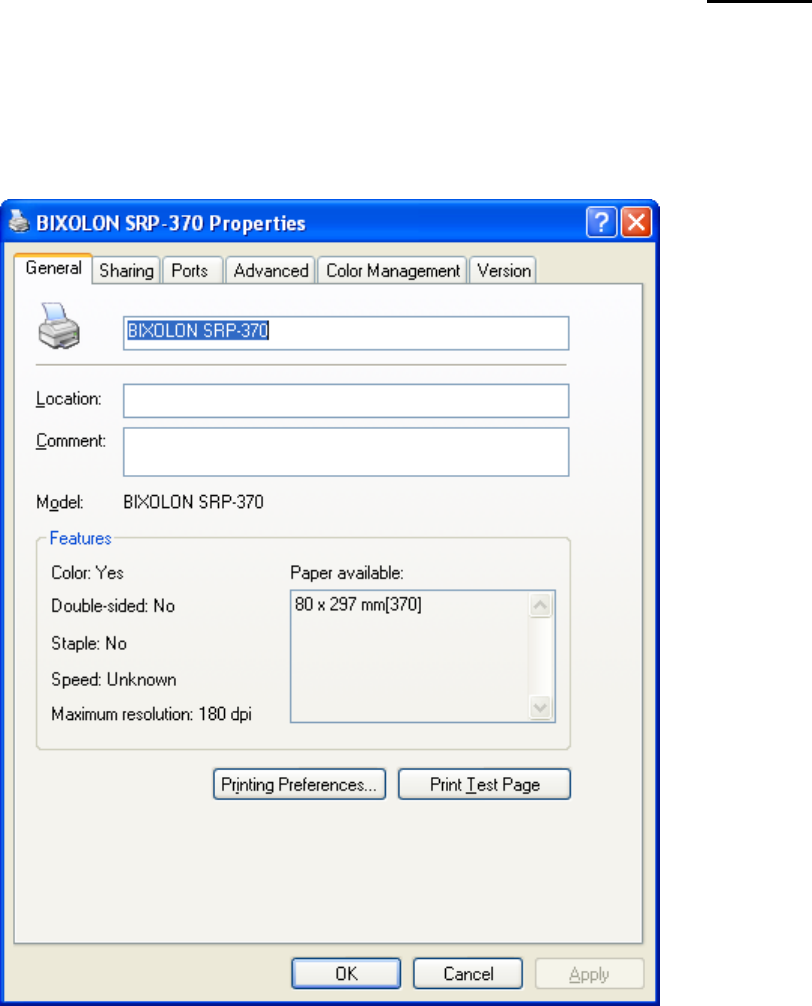
Task: Click the Double-sided: No text
Action: click(x=113, y=606)
